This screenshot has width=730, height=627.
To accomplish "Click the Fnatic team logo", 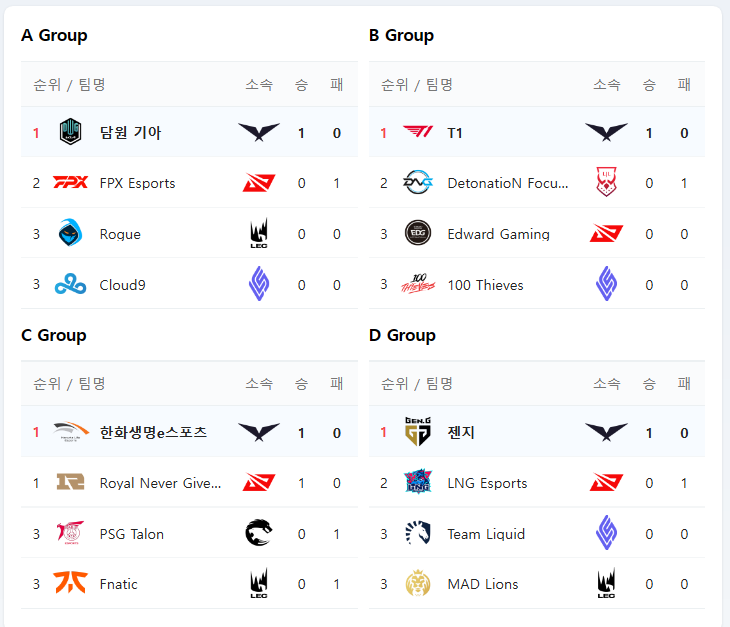I will click(70, 584).
